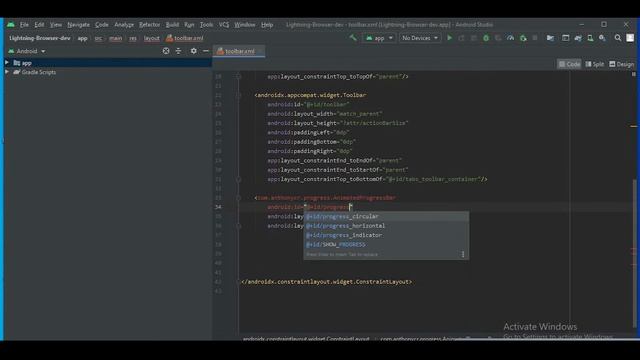This screenshot has height=360, width=640.
Task: Click the user account avatar icon
Action: click(630, 38)
